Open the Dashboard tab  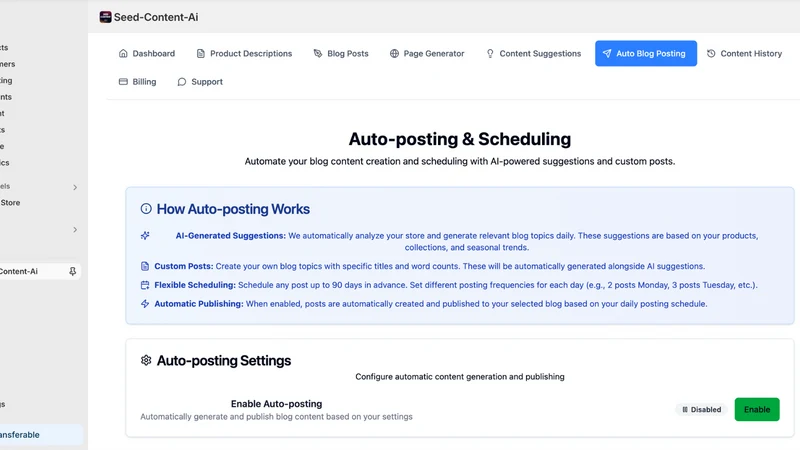point(147,53)
